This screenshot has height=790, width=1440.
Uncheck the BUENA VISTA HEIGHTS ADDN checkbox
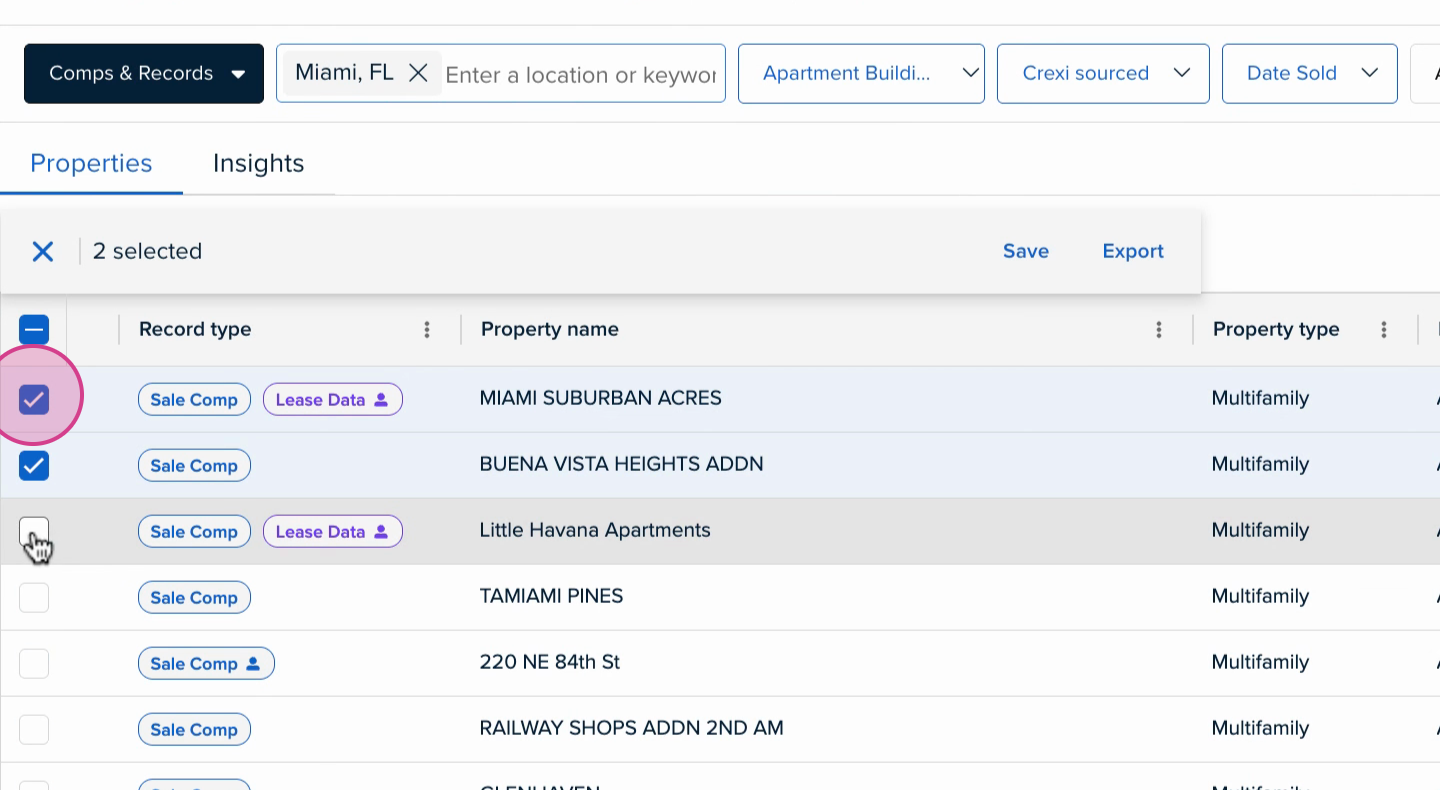coord(34,466)
